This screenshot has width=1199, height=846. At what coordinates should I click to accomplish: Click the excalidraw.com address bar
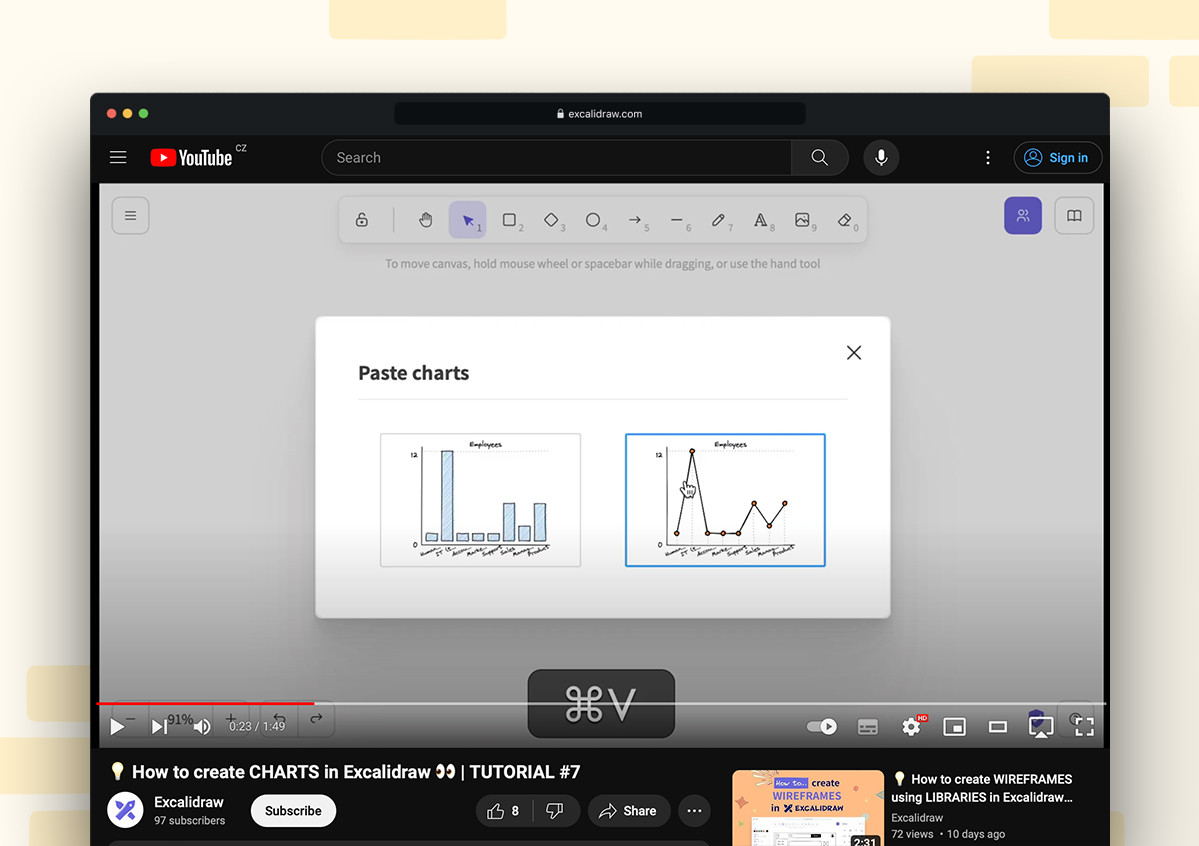pyautogui.click(x=600, y=114)
